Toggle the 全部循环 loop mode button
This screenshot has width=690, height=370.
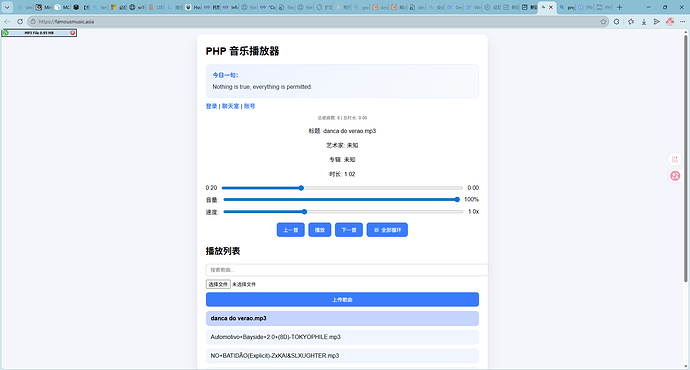[387, 230]
